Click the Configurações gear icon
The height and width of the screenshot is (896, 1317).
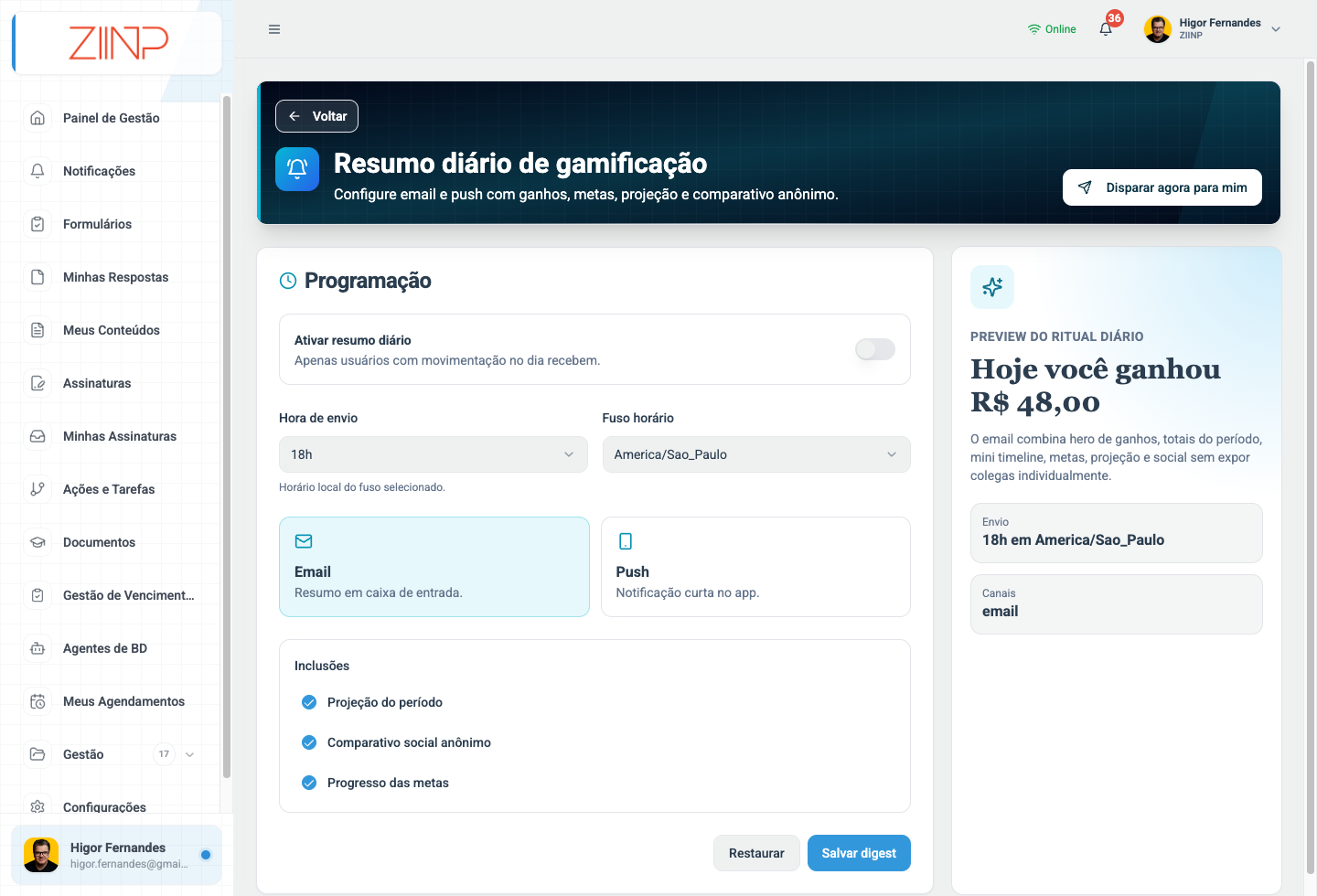tap(37, 806)
